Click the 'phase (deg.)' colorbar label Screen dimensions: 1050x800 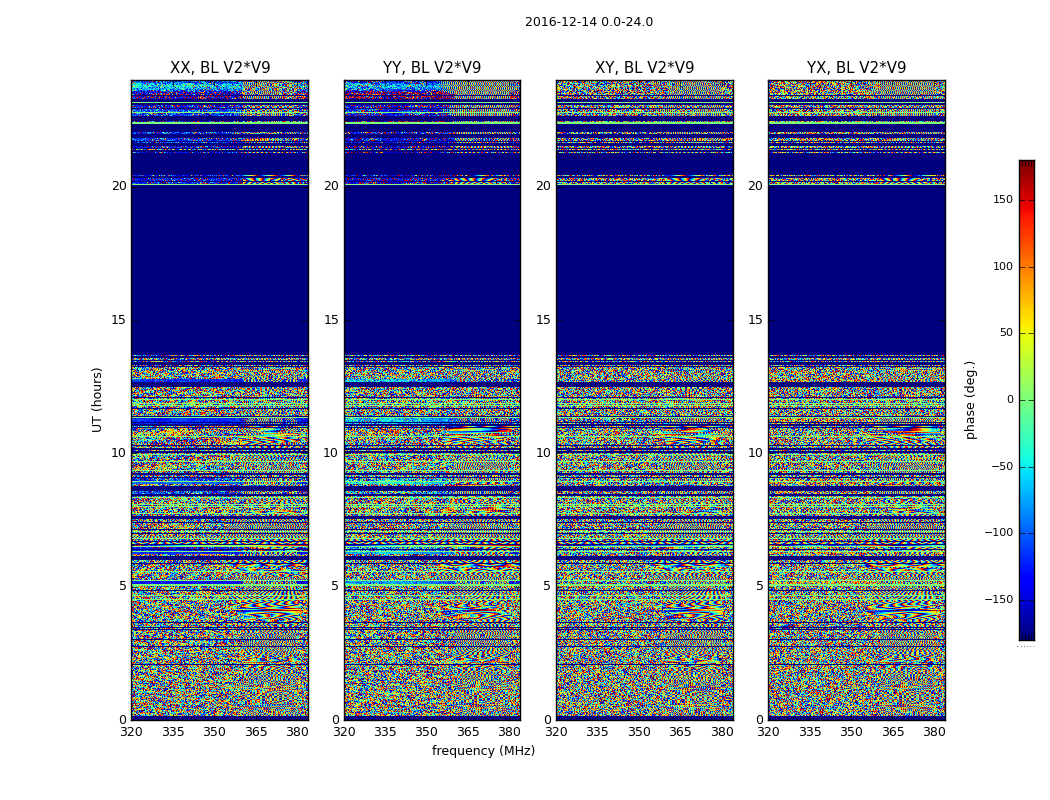tap(970, 400)
